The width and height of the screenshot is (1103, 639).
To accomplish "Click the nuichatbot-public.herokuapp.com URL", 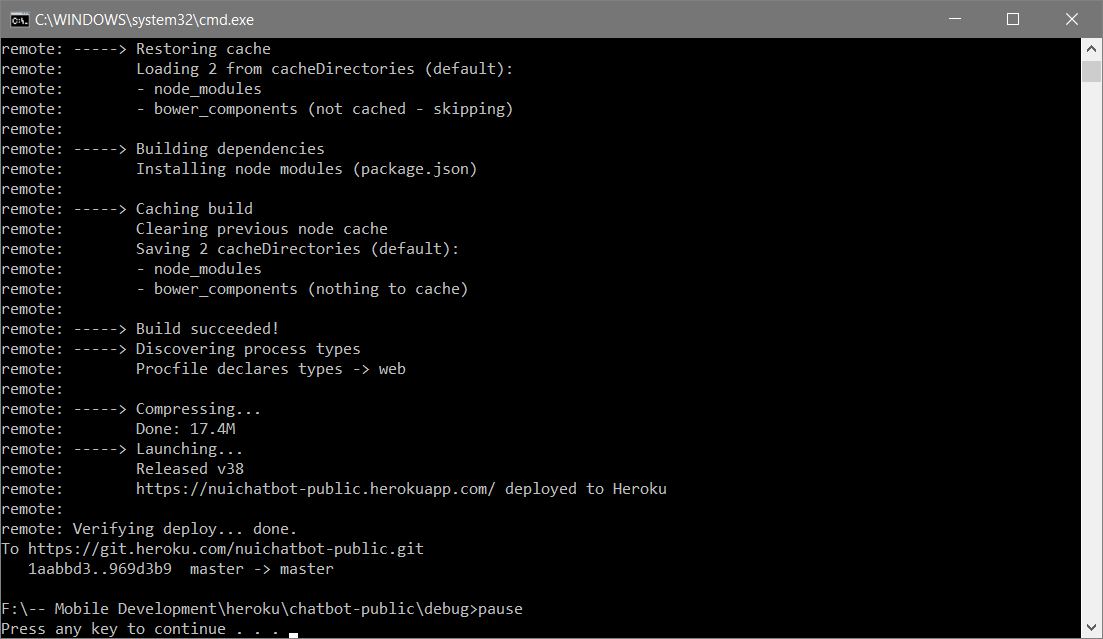I will tap(316, 488).
